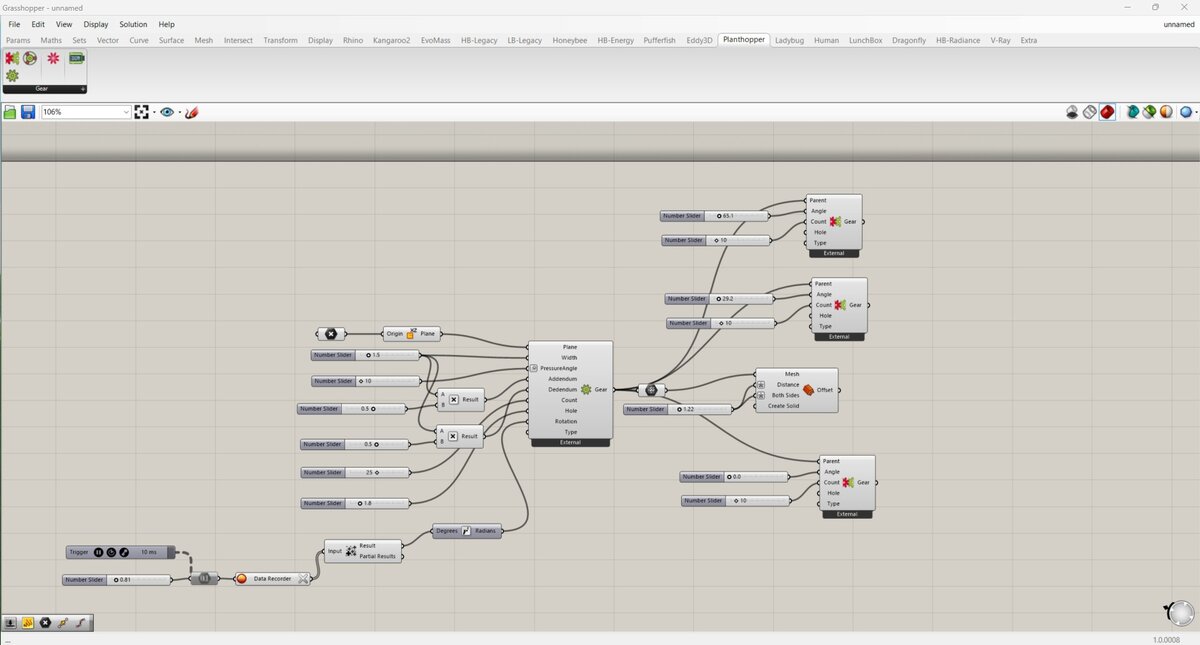The image size is (1200, 645).
Task: Open the File menu
Action: pyautogui.click(x=14, y=24)
